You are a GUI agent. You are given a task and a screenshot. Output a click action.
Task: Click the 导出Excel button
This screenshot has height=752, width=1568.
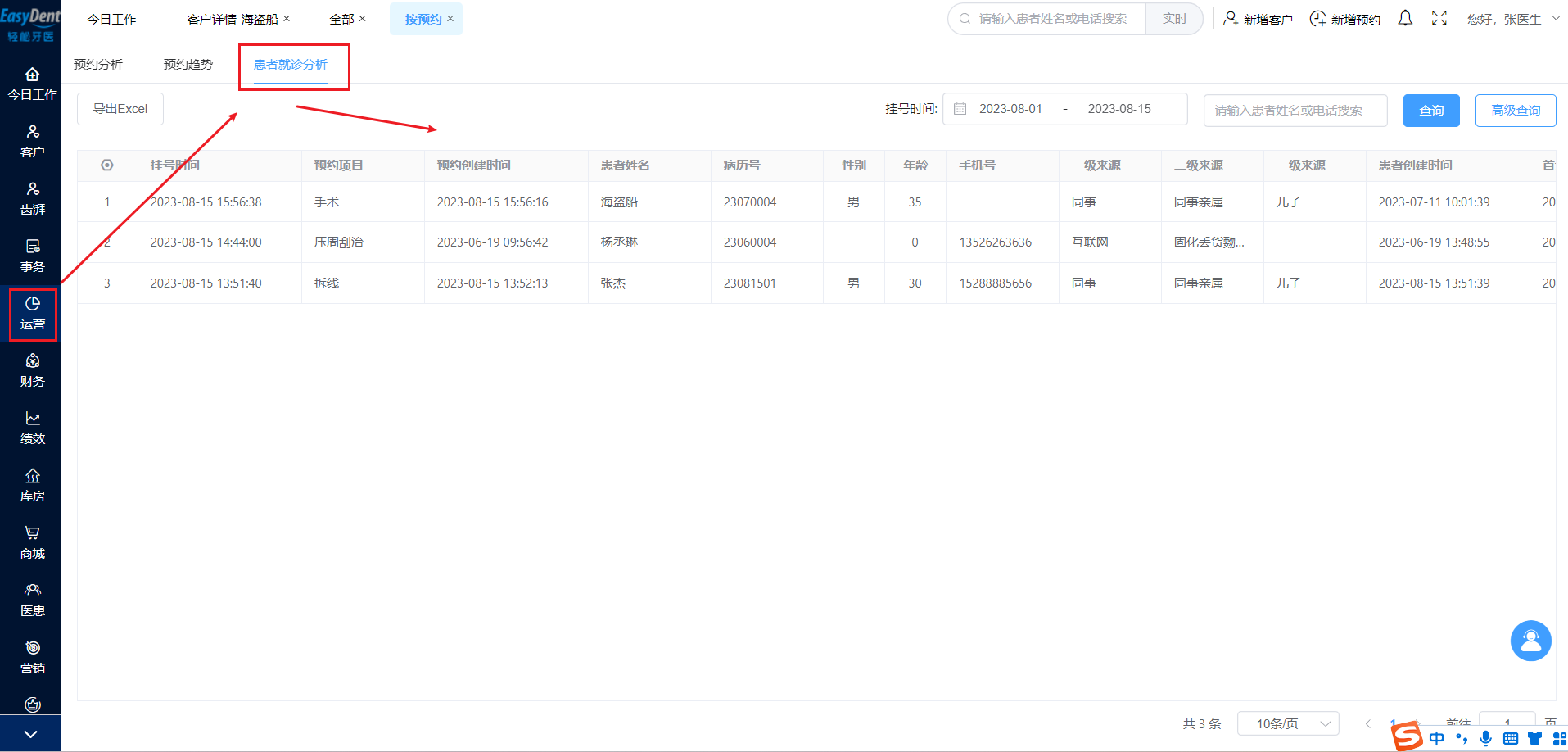120,109
